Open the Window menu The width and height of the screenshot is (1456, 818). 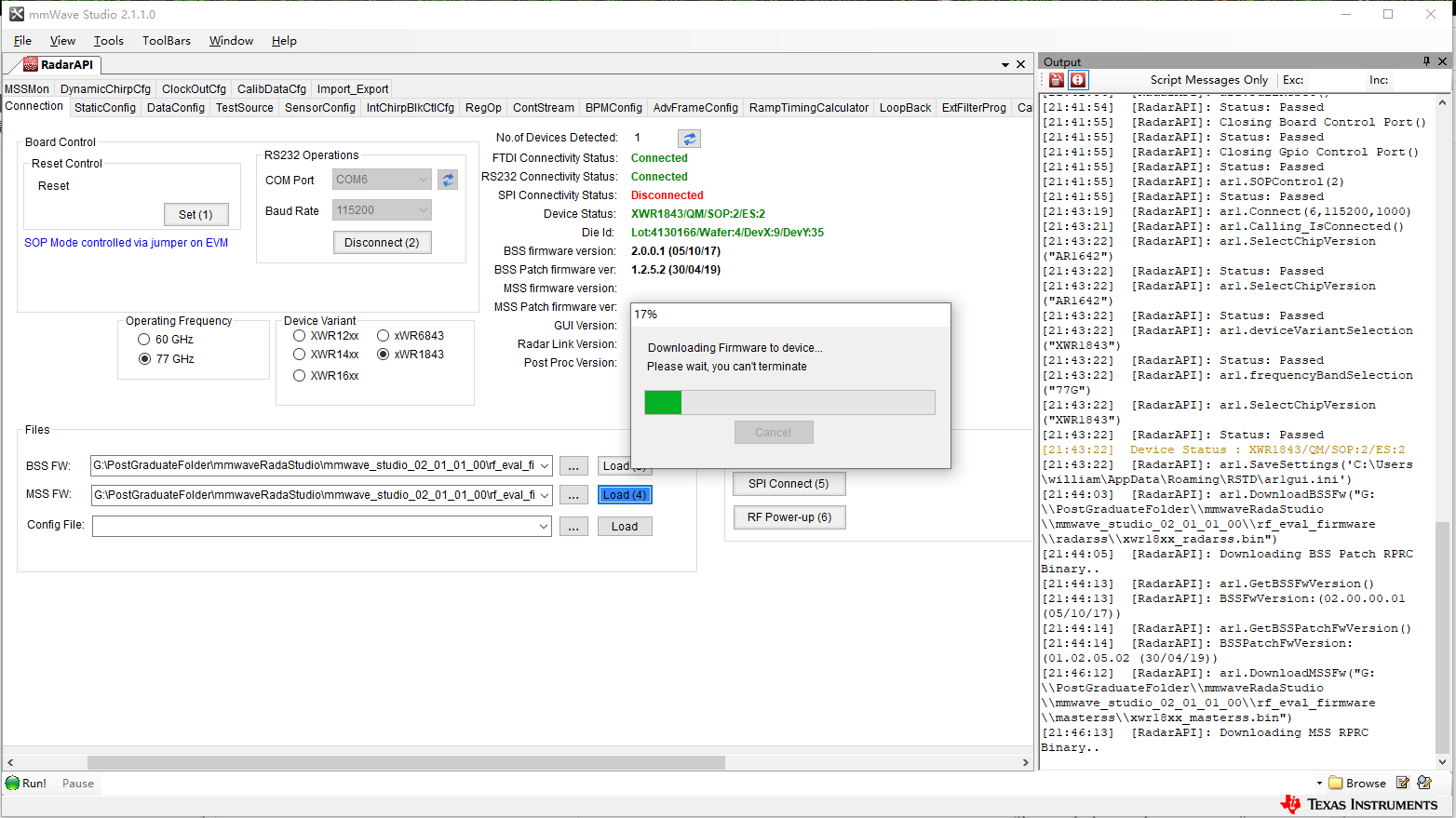[x=231, y=41]
